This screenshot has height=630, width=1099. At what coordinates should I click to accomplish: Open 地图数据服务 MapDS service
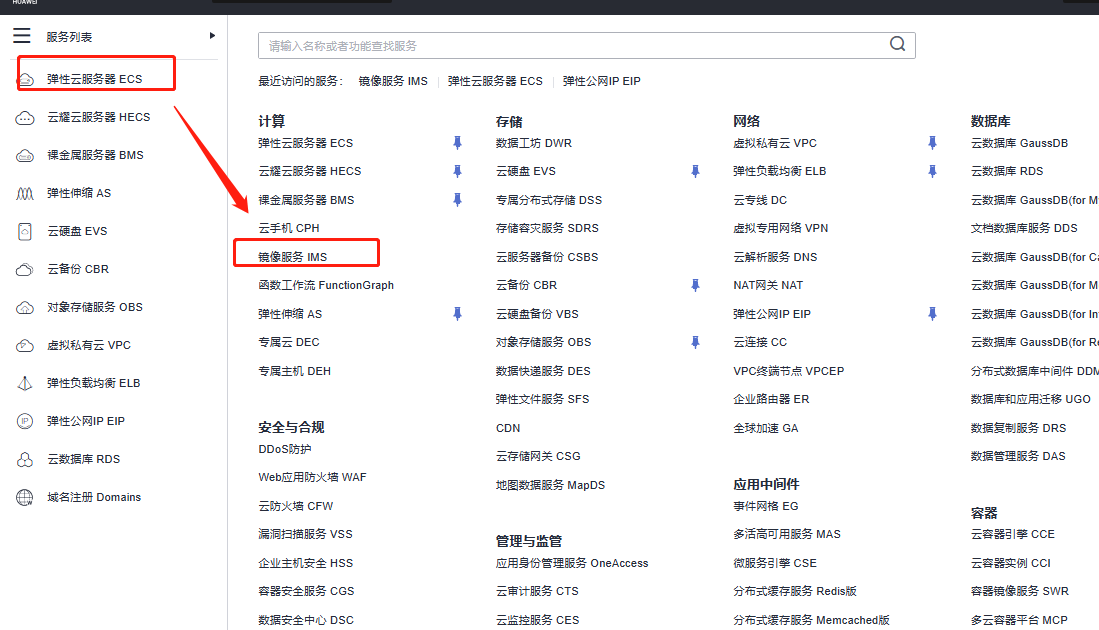(x=550, y=485)
